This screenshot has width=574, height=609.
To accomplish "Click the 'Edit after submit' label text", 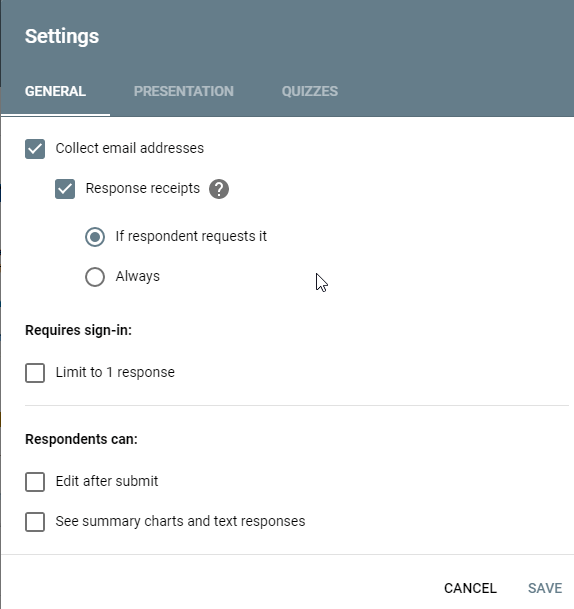I will coord(107,481).
